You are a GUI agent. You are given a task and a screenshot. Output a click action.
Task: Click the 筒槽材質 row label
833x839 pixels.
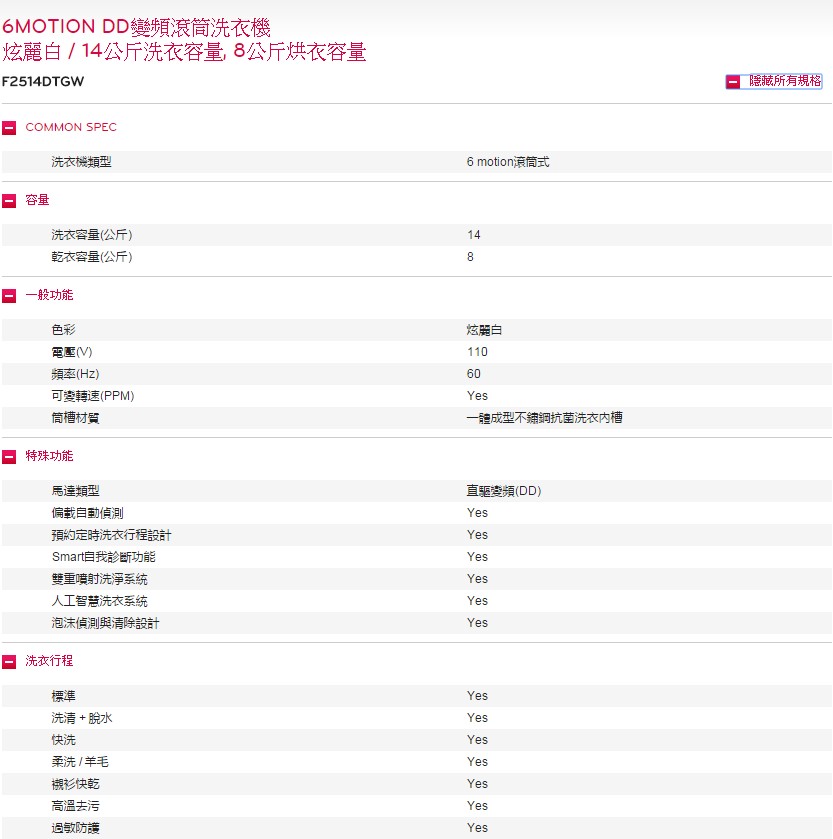pos(75,418)
